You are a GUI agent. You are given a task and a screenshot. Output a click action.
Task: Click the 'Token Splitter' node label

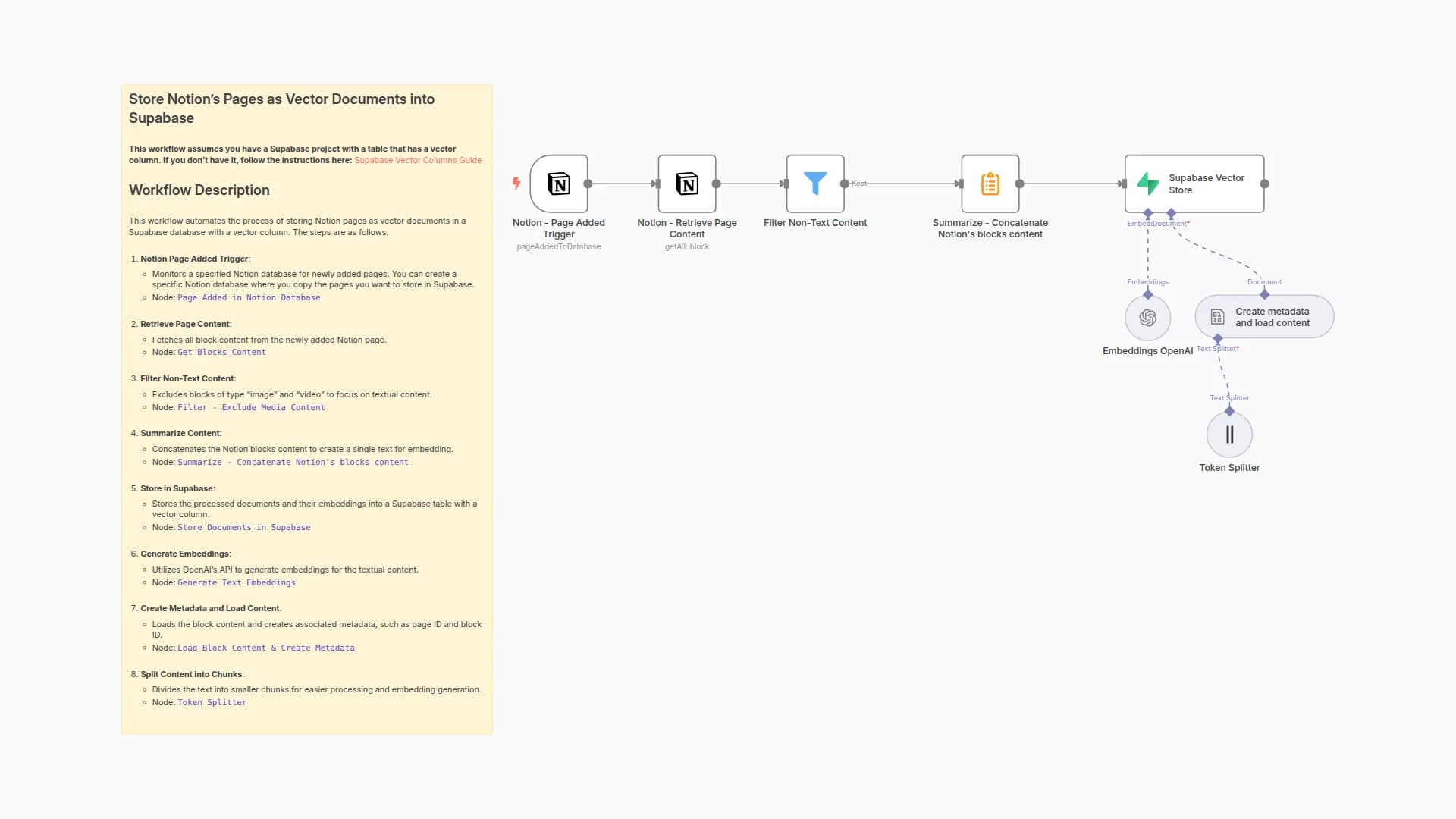coord(1229,468)
